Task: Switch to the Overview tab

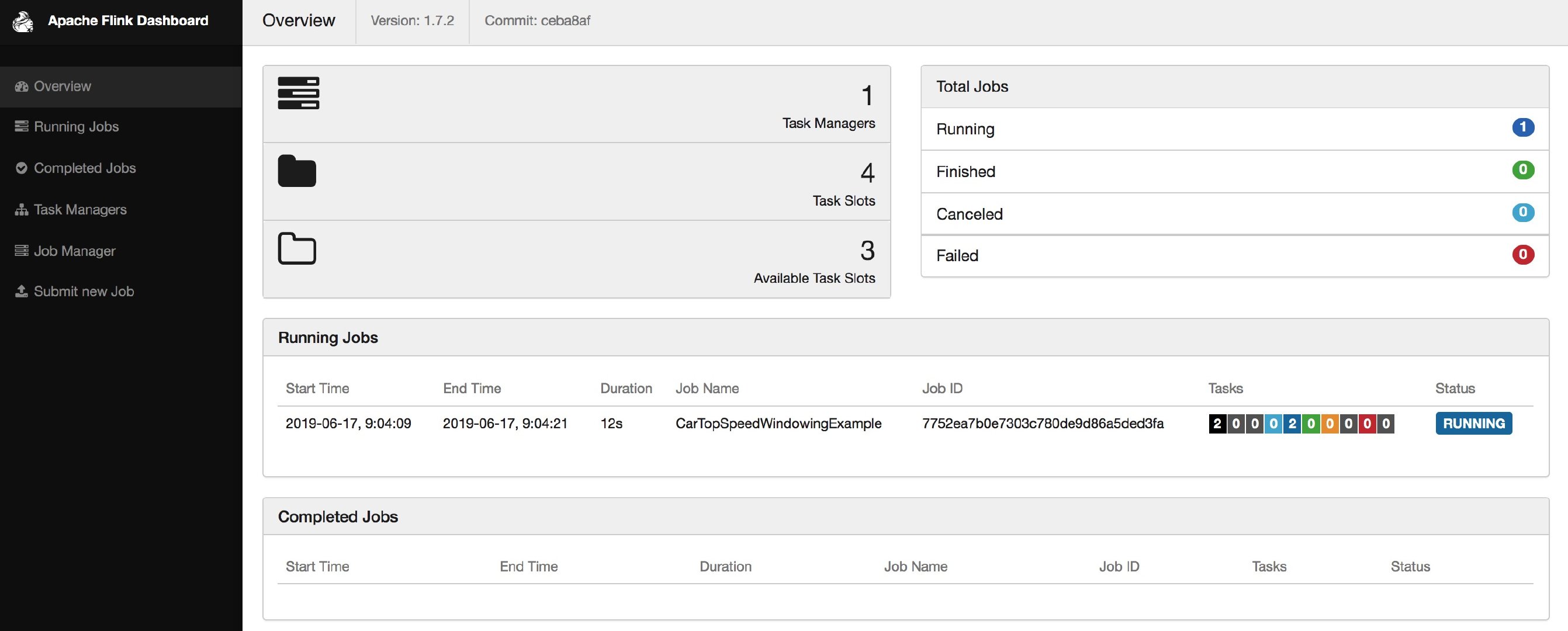Action: click(299, 20)
